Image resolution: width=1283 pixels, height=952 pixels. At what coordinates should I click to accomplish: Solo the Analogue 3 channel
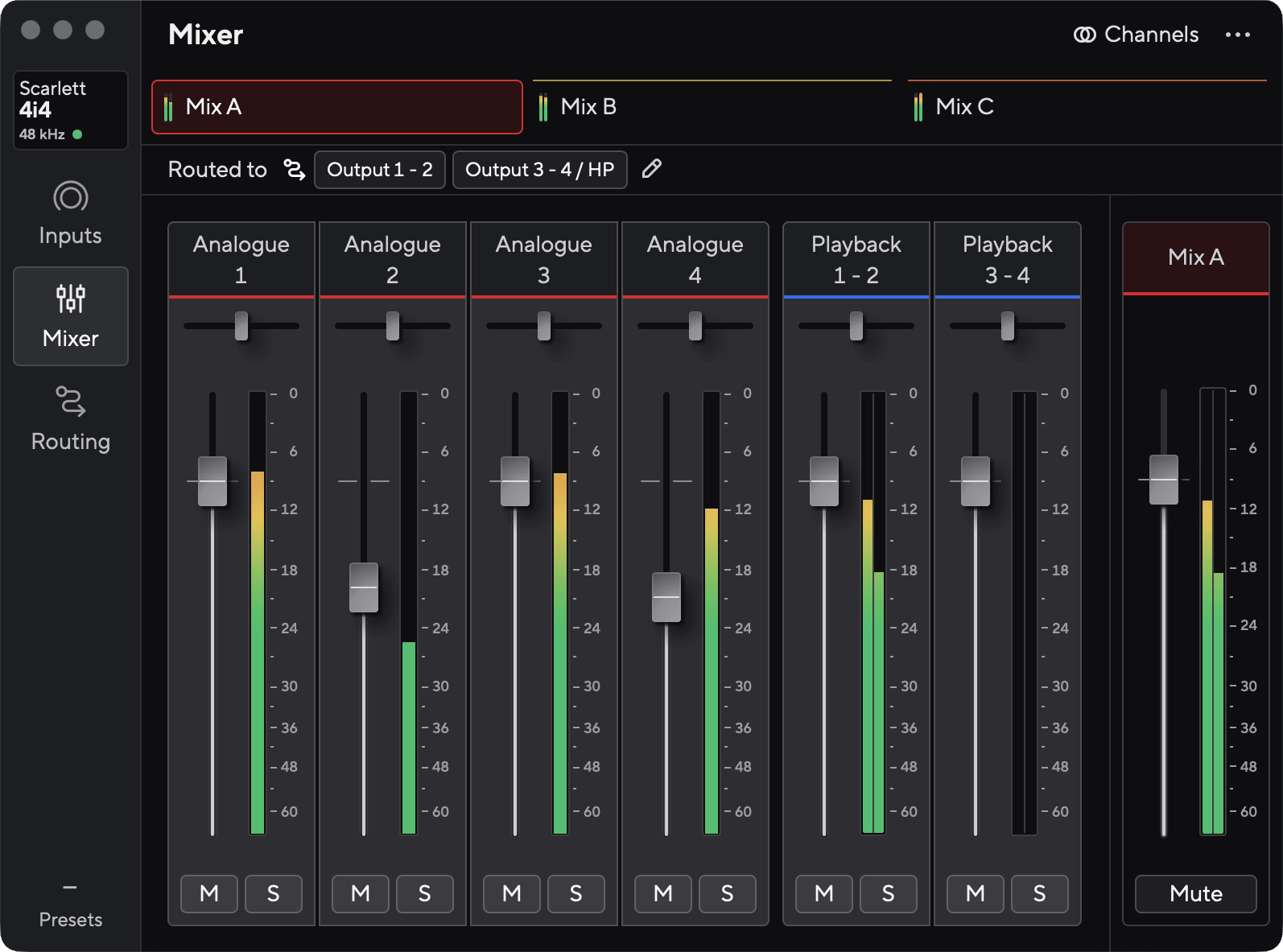[576, 894]
